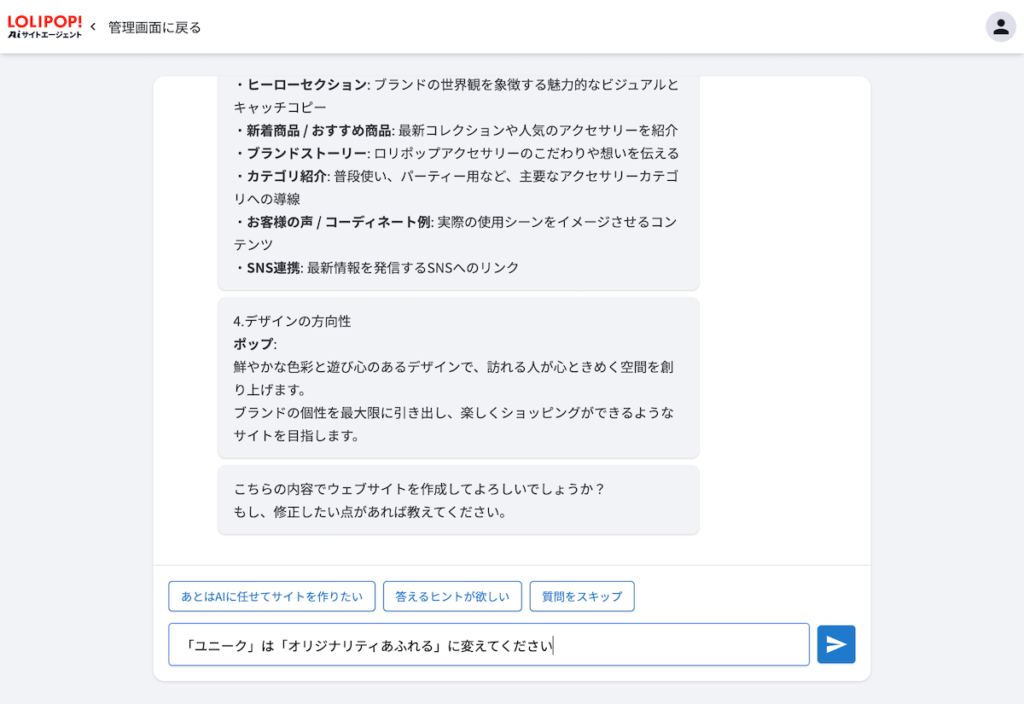Choose あとはAIに任せてサイトを作りたい
1024x704 pixels.
[x=271, y=596]
